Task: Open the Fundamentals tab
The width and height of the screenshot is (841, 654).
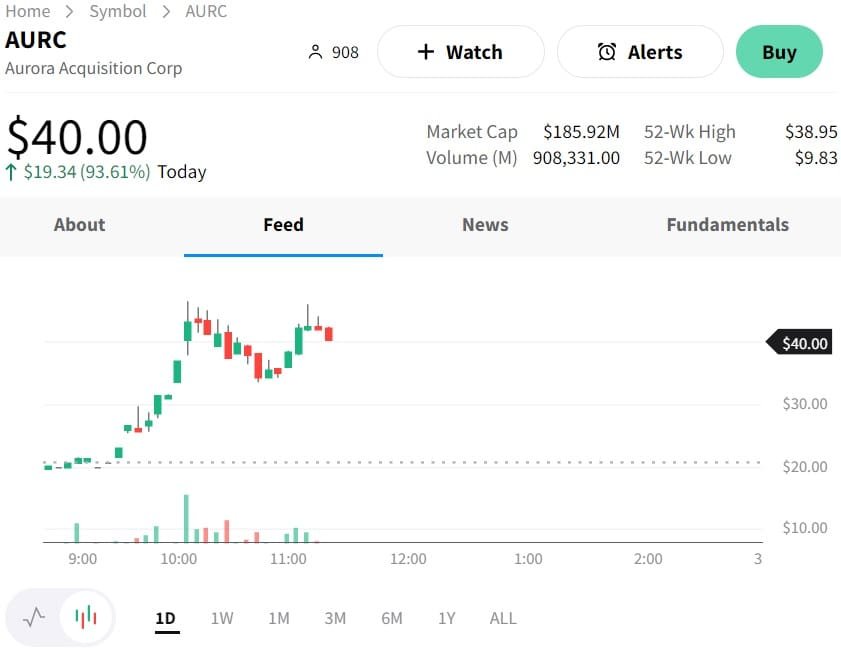Action: click(727, 225)
